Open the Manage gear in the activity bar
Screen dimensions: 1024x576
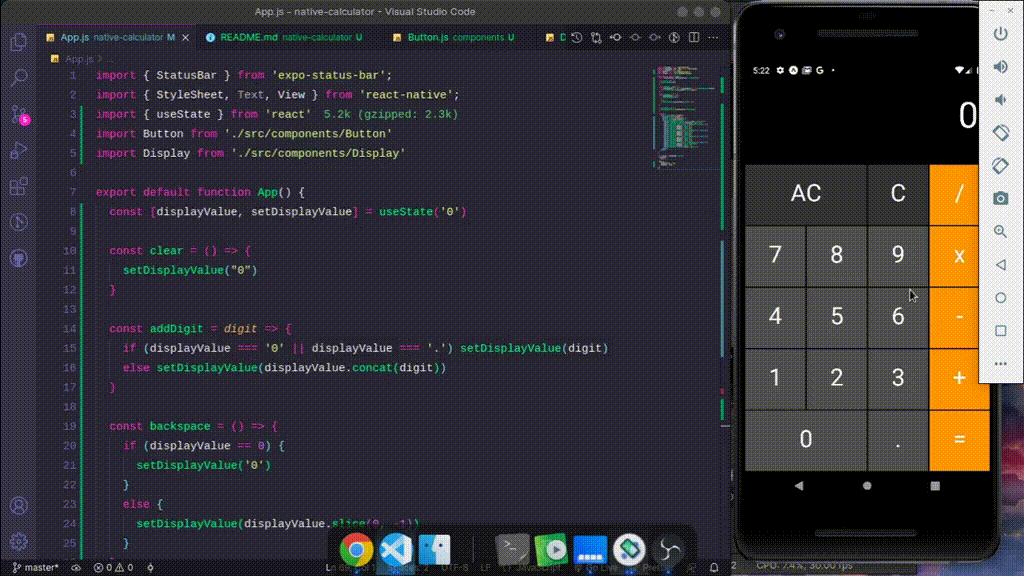18,541
